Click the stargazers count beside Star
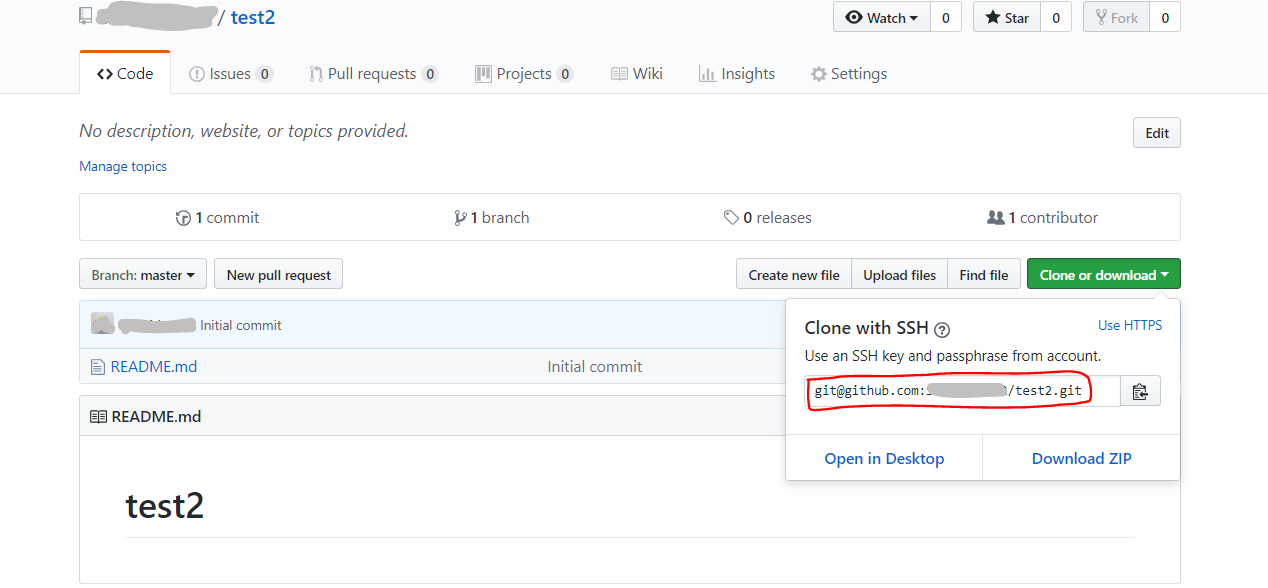1268x588 pixels. coord(1055,17)
